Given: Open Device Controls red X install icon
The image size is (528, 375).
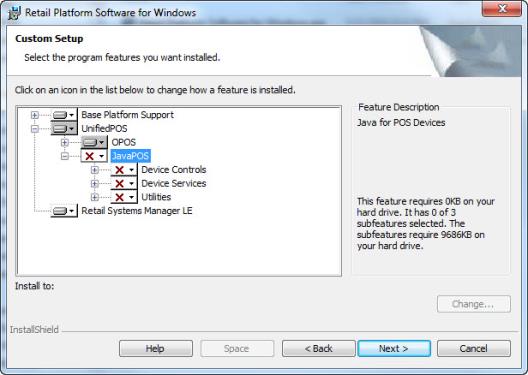Looking at the screenshot, I should (x=124, y=170).
